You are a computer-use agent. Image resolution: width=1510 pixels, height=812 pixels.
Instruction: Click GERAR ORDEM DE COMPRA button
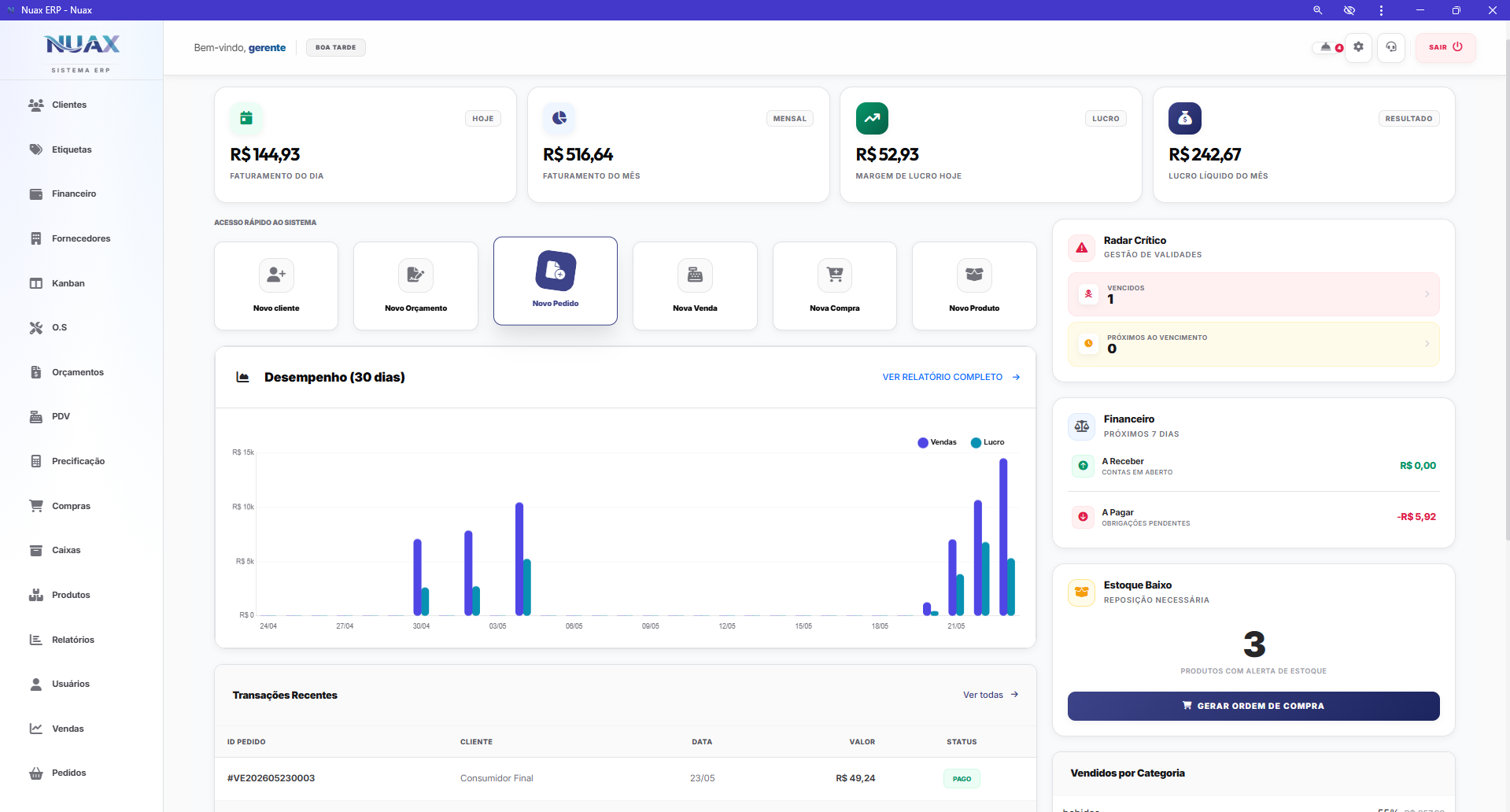[1253, 706]
